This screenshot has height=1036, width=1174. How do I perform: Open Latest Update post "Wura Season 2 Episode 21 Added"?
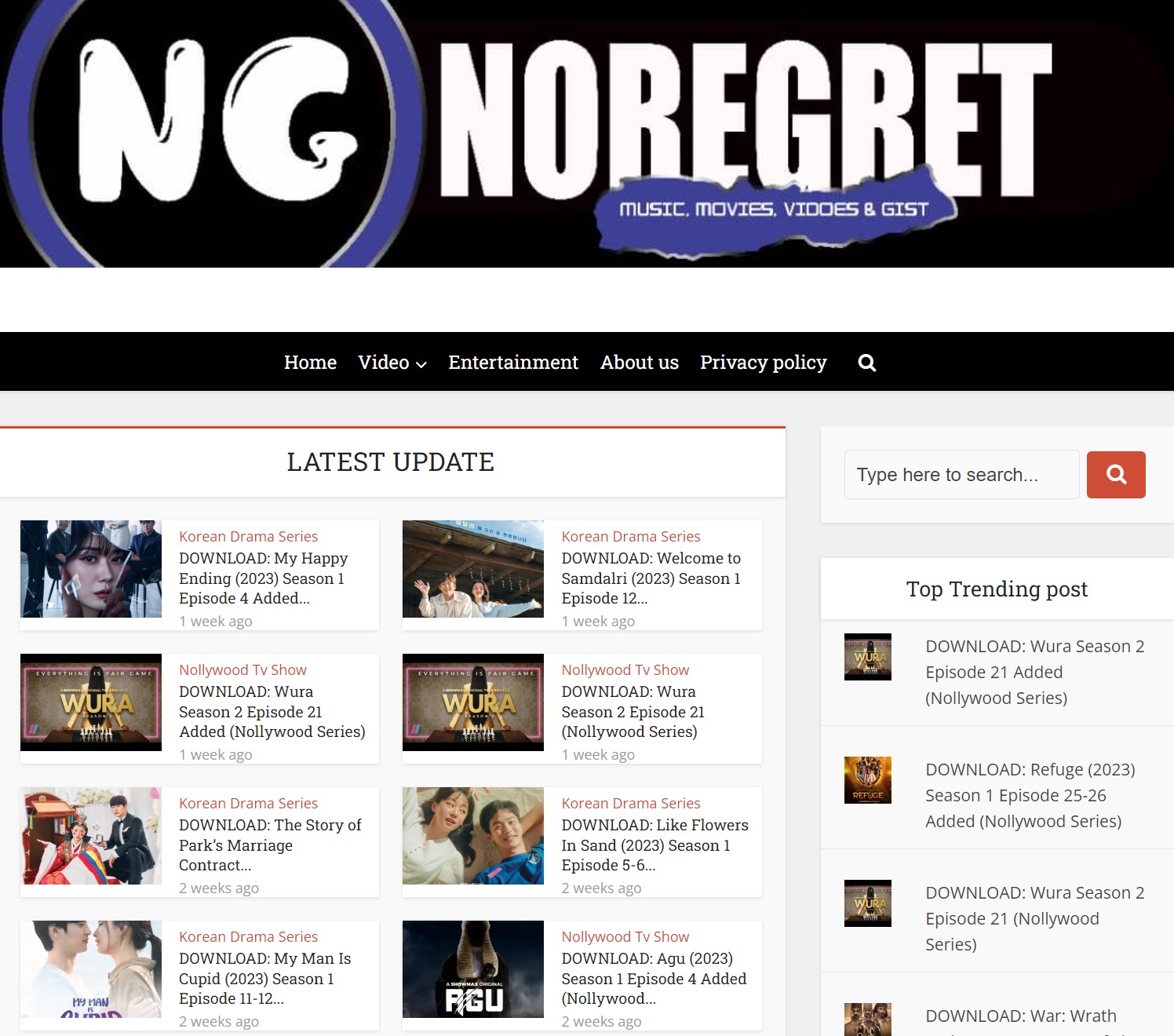point(272,712)
